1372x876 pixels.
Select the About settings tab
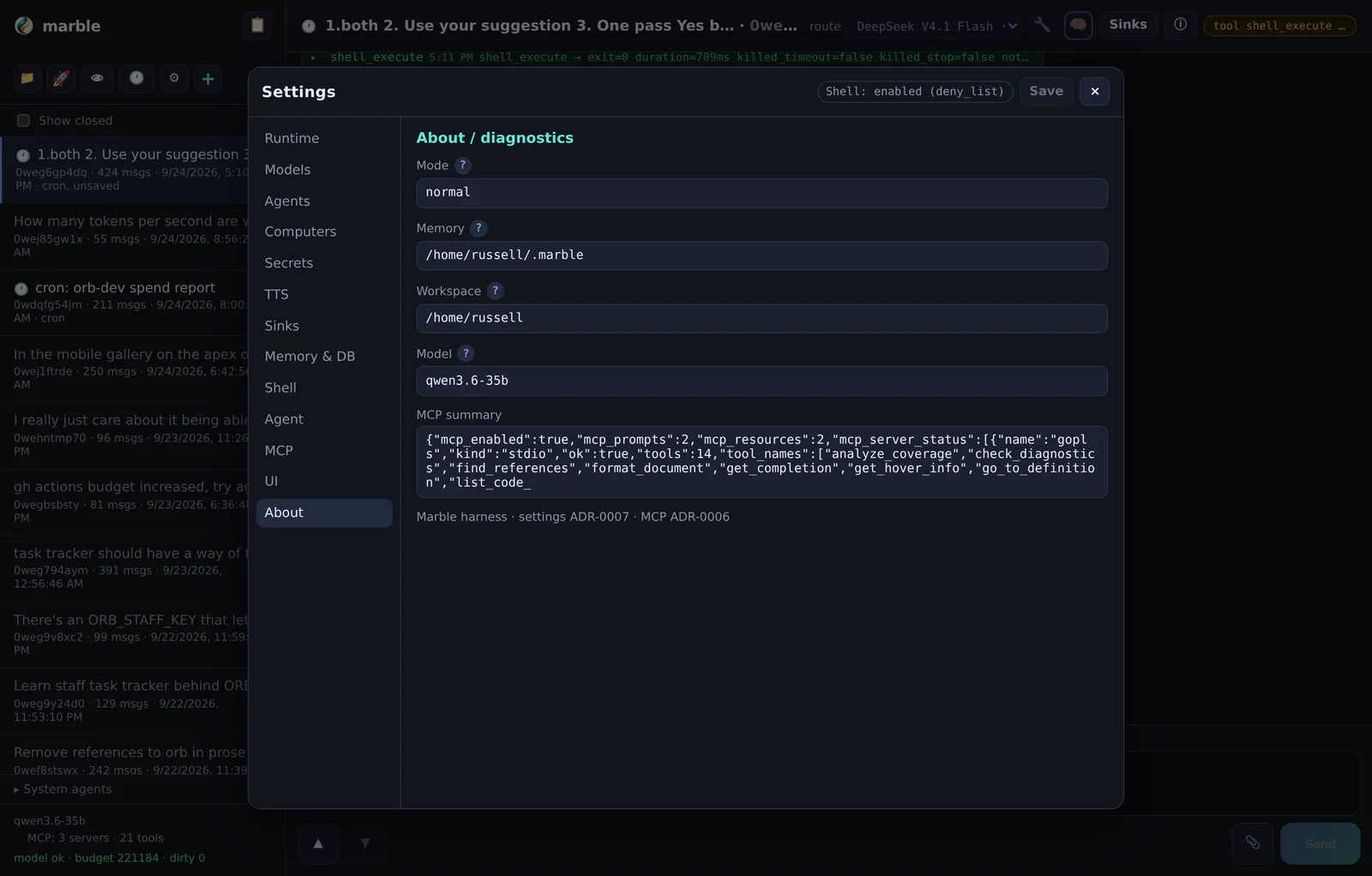pyautogui.click(x=324, y=513)
